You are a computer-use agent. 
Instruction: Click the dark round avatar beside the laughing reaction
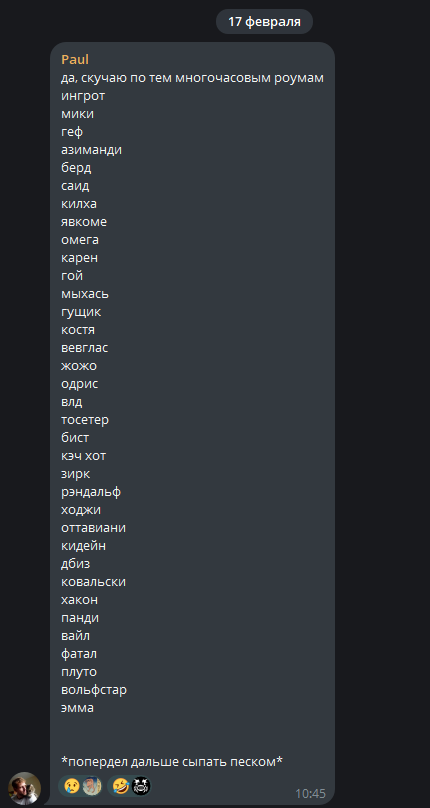pyautogui.click(x=141, y=786)
